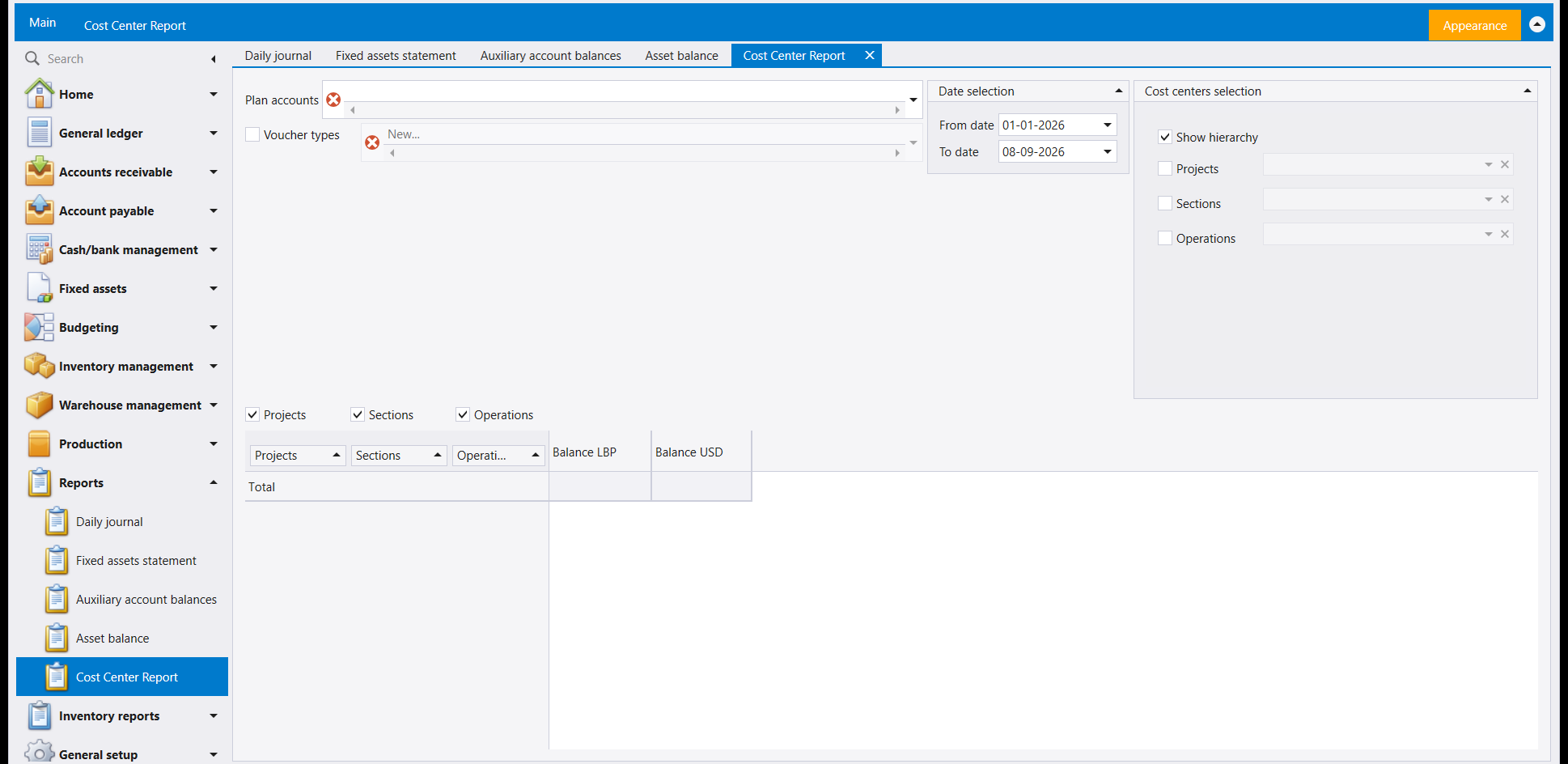Screen dimensions: 1568x764
Task: Open the Production module icon
Action: coord(39,444)
